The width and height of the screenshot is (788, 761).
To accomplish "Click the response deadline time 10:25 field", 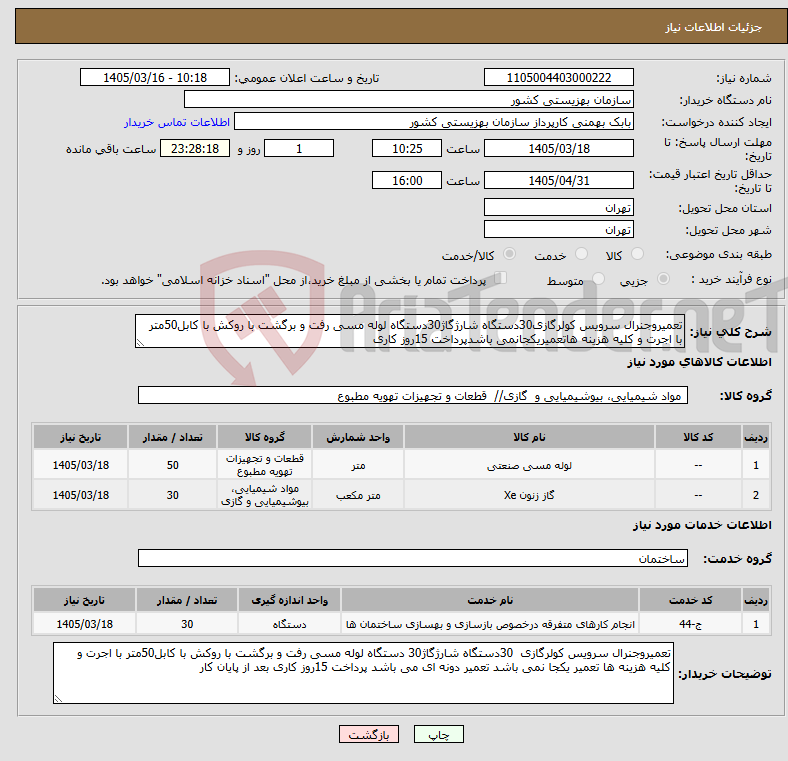I will pos(407,148).
